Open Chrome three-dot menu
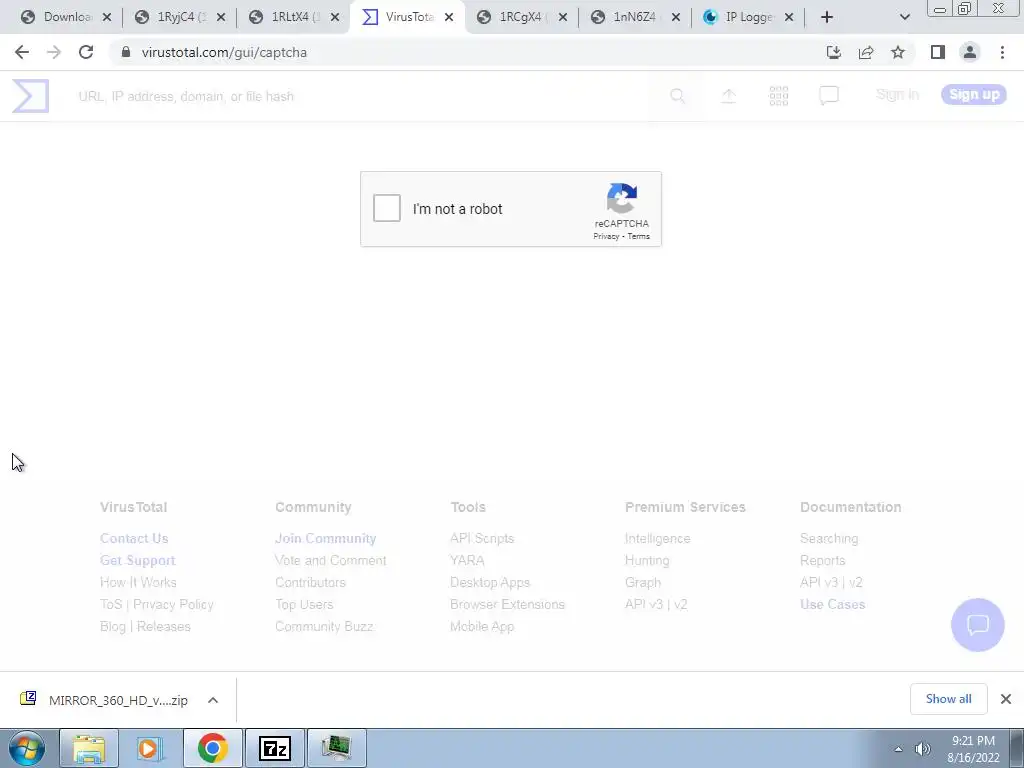 point(1002,52)
